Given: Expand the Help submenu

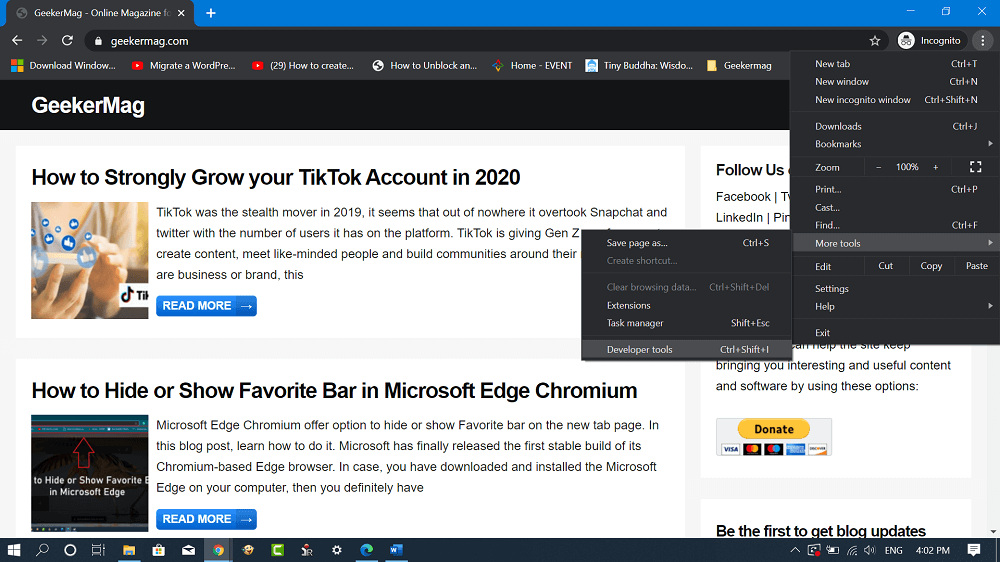Looking at the screenshot, I should (895, 306).
